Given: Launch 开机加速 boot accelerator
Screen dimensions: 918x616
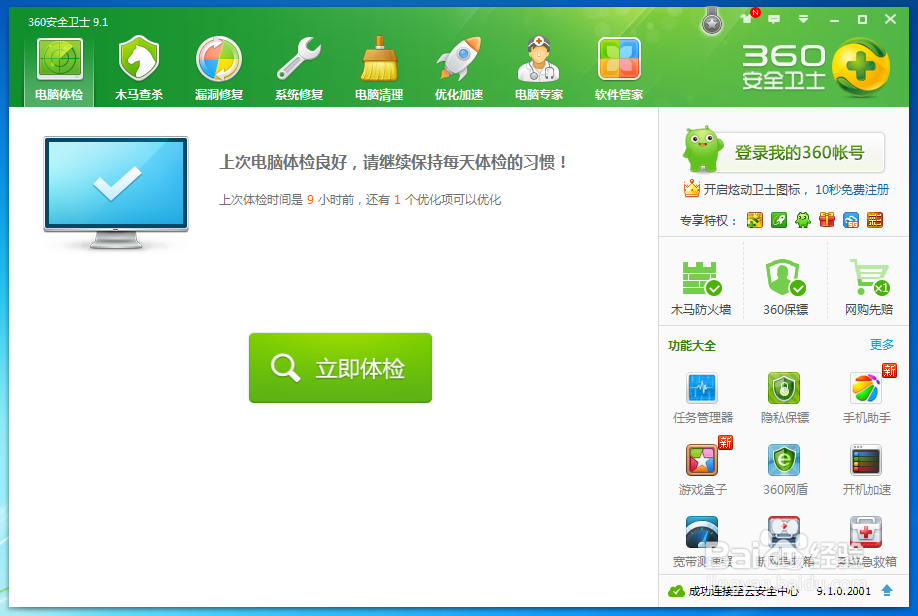Looking at the screenshot, I should pos(866,470).
